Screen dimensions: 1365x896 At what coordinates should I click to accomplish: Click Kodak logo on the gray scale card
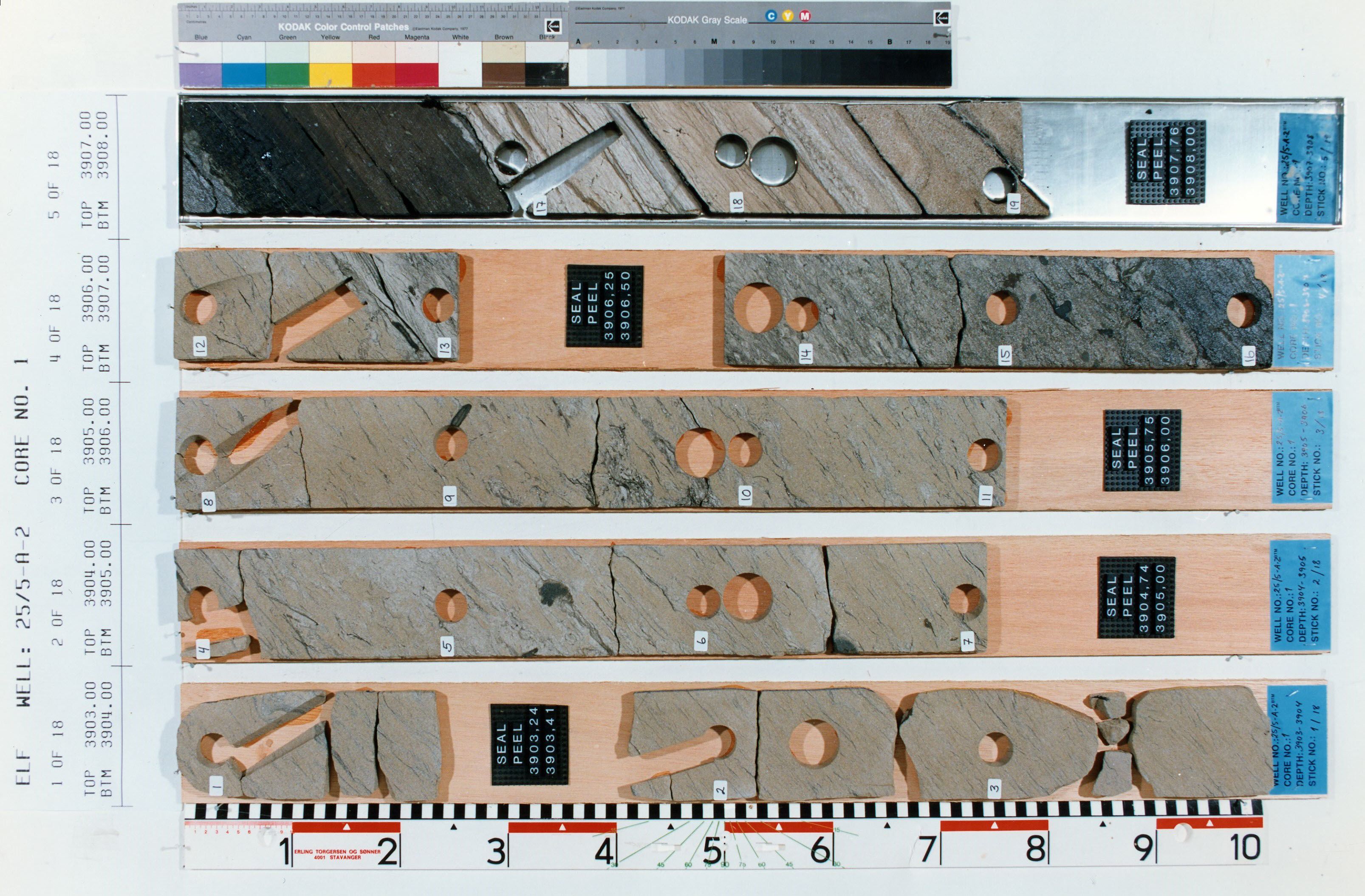pos(941,18)
